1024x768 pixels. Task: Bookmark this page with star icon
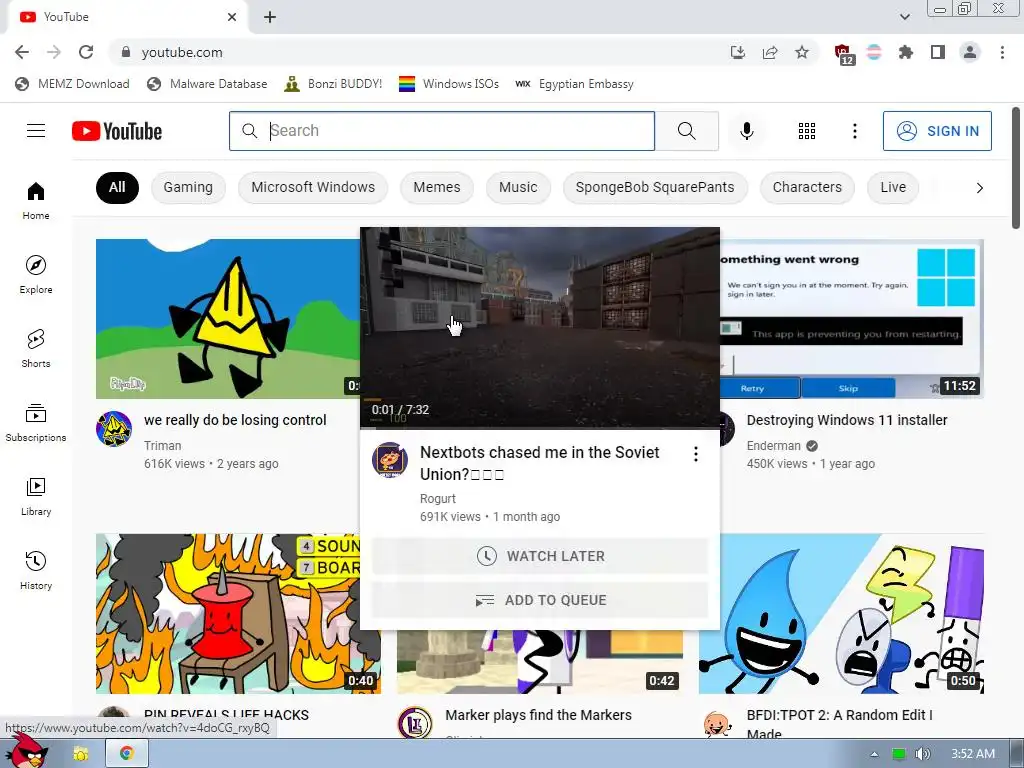pos(802,52)
